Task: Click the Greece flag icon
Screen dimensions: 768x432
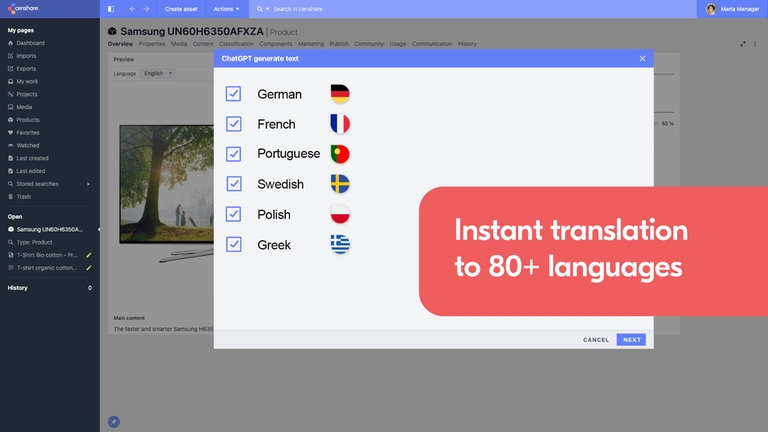Action: pos(340,244)
